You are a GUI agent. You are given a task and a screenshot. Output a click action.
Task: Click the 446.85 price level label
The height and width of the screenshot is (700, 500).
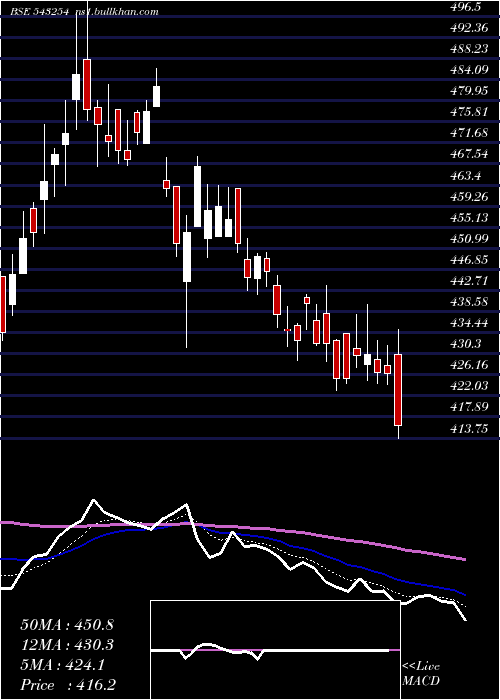point(469,260)
